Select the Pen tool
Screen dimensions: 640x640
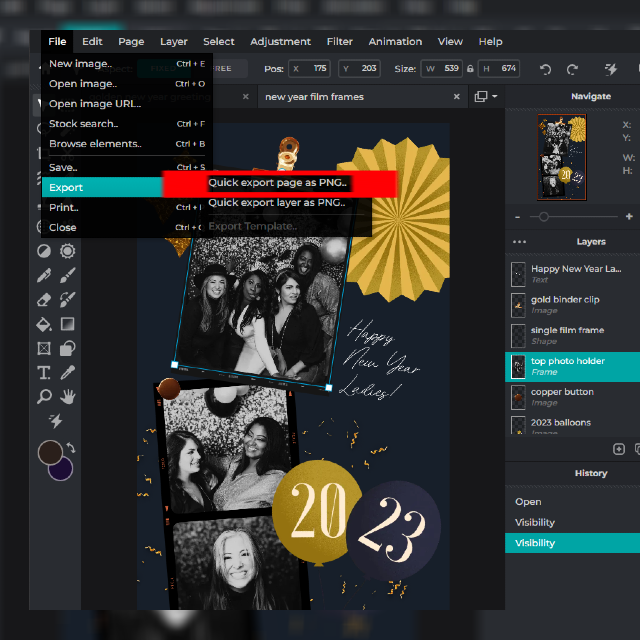(44, 276)
